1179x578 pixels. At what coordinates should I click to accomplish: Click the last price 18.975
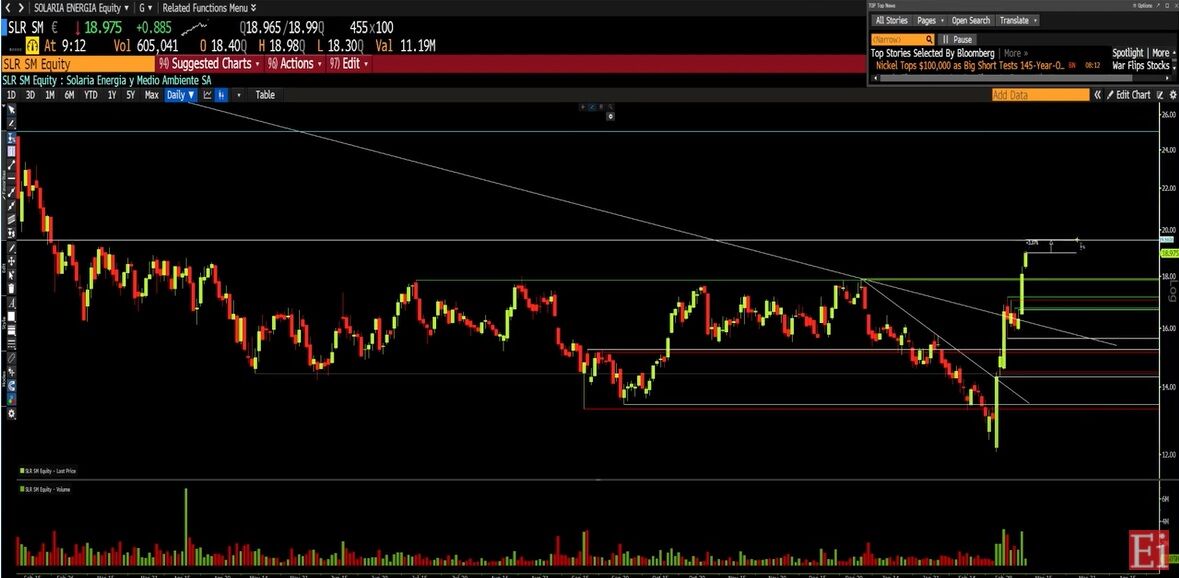102,27
